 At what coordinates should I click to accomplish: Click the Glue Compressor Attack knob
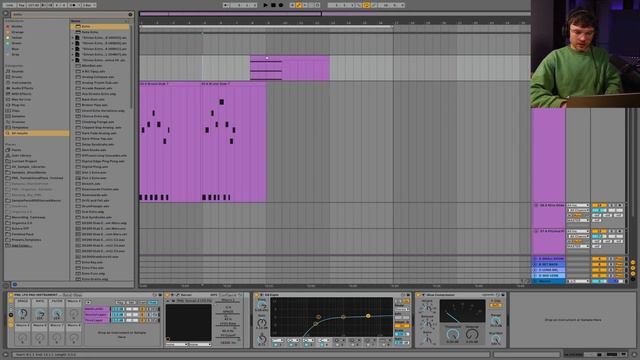427,307
